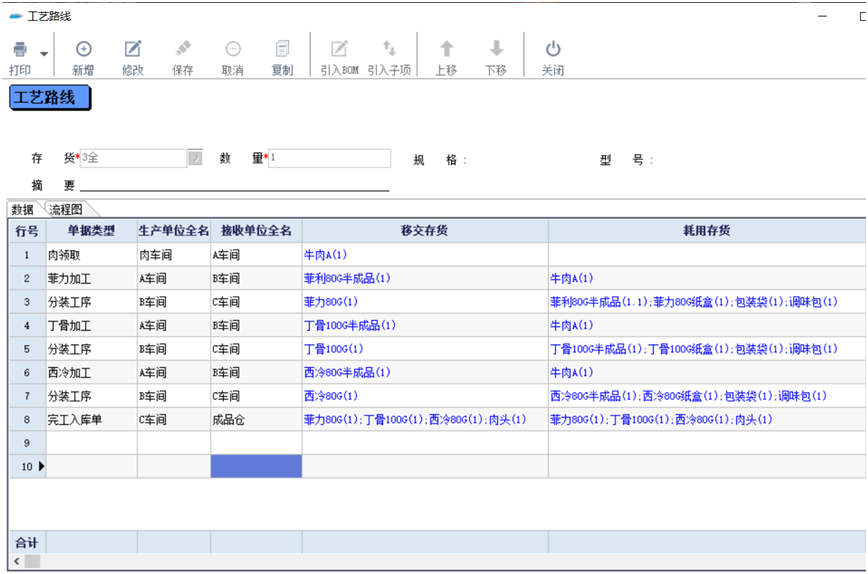Click the 耗用存货 column header
This screenshot has height=574, width=868.
pyautogui.click(x=707, y=231)
